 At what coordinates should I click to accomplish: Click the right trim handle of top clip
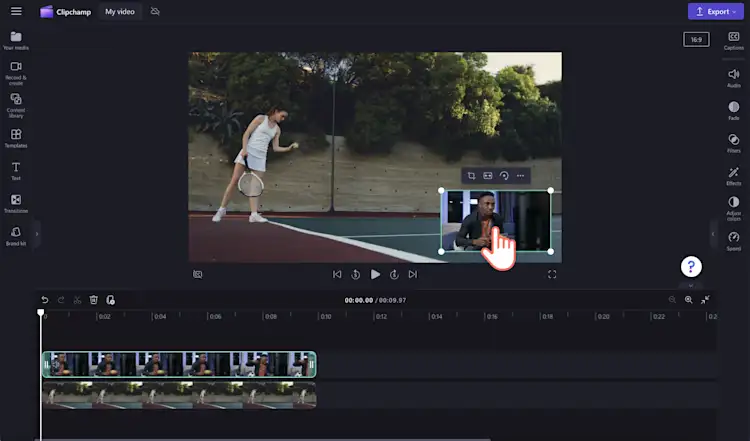coord(312,364)
